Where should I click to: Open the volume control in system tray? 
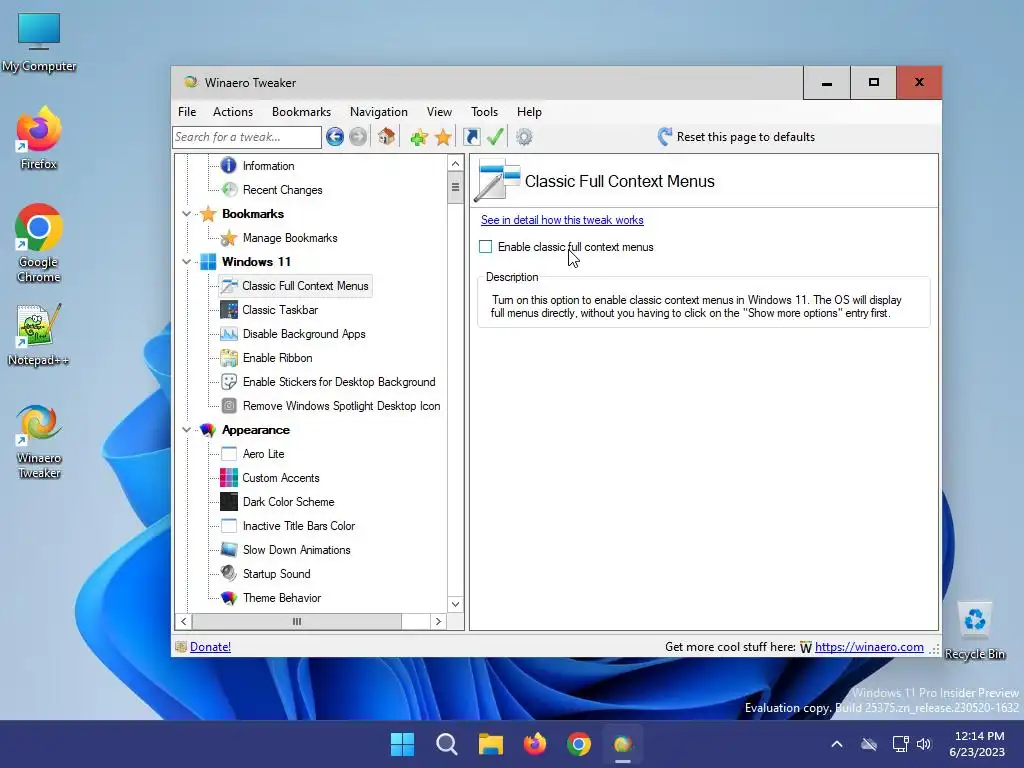tap(923, 744)
